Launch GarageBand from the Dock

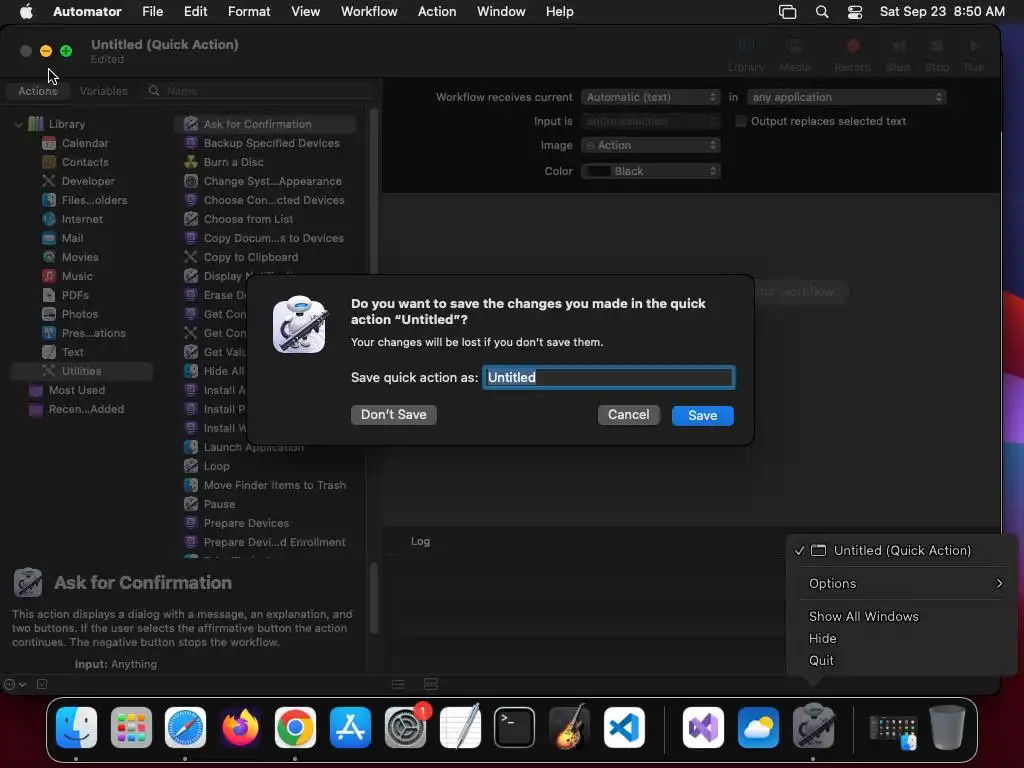click(x=569, y=727)
